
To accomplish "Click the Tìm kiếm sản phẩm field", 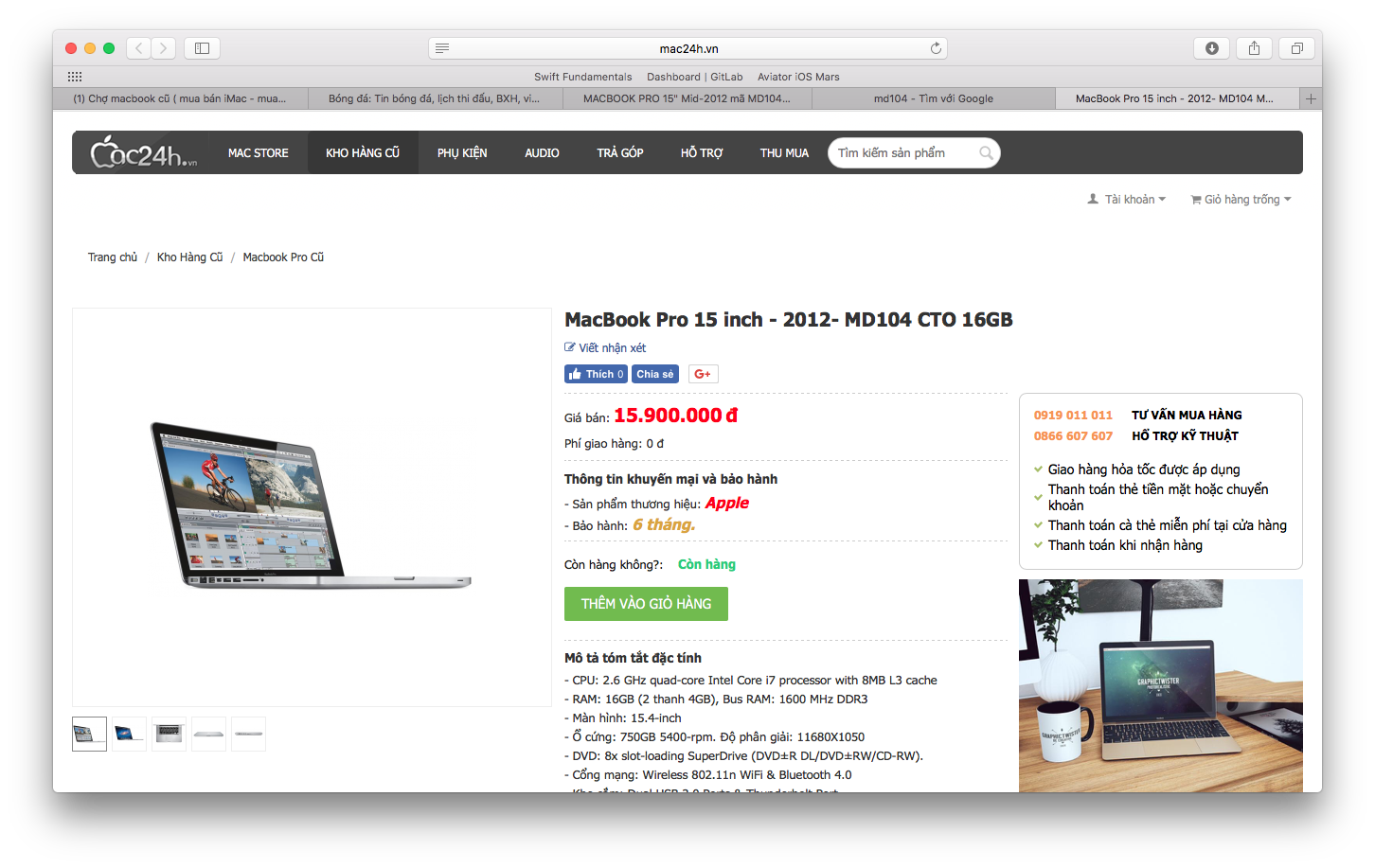I will [904, 152].
